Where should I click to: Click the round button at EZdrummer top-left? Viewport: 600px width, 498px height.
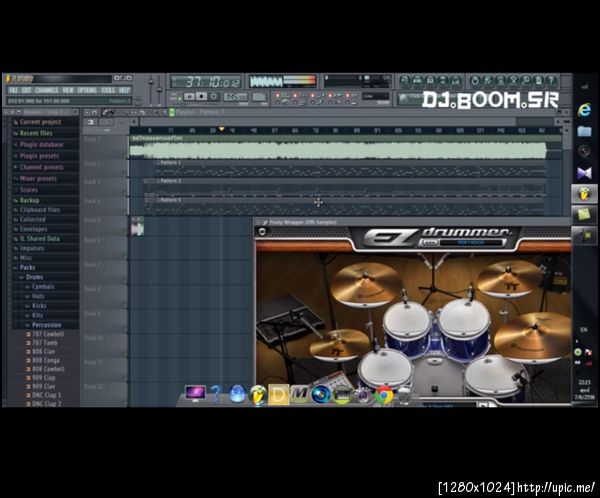tap(262, 232)
